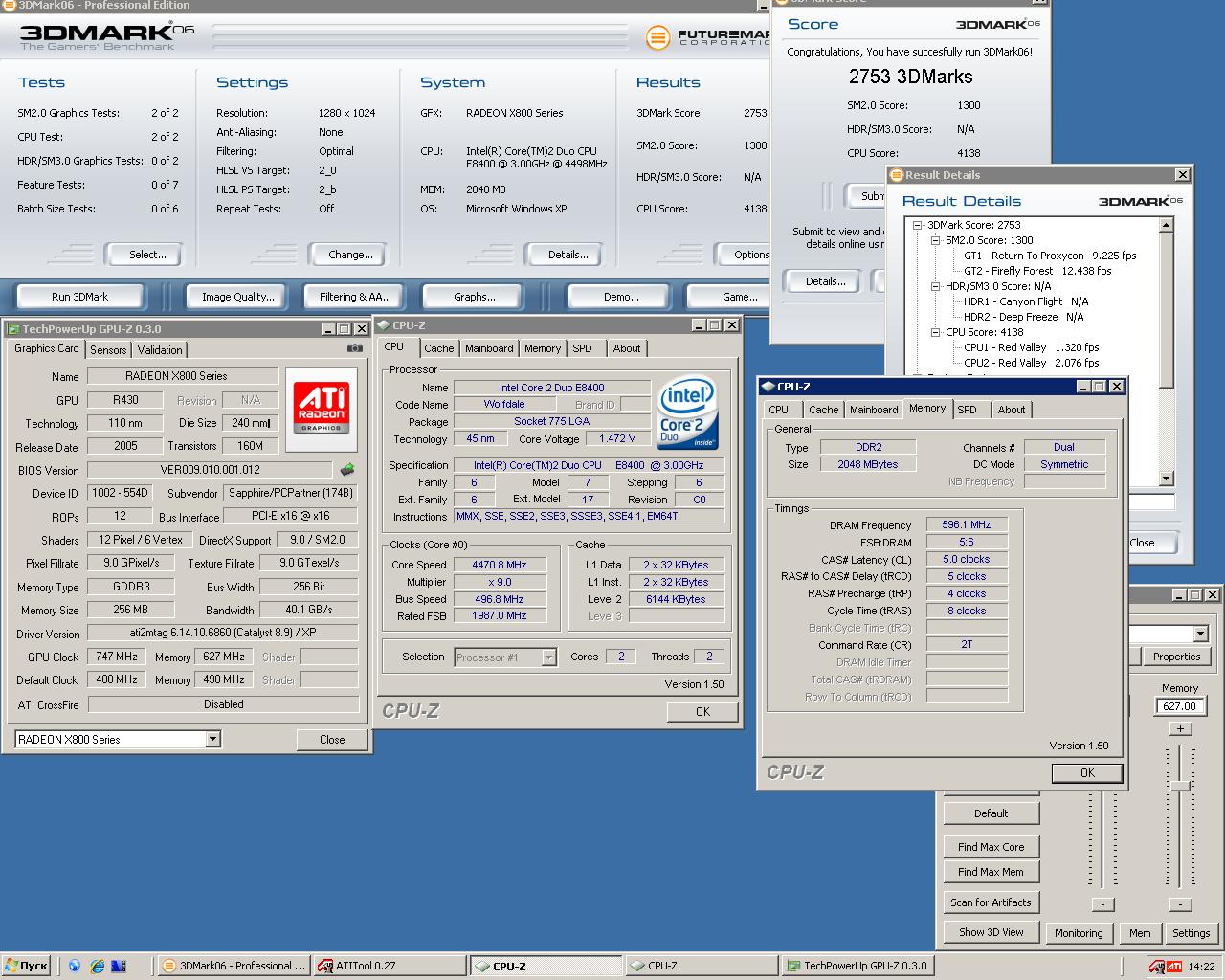Click the Image Quality... button

237,297
